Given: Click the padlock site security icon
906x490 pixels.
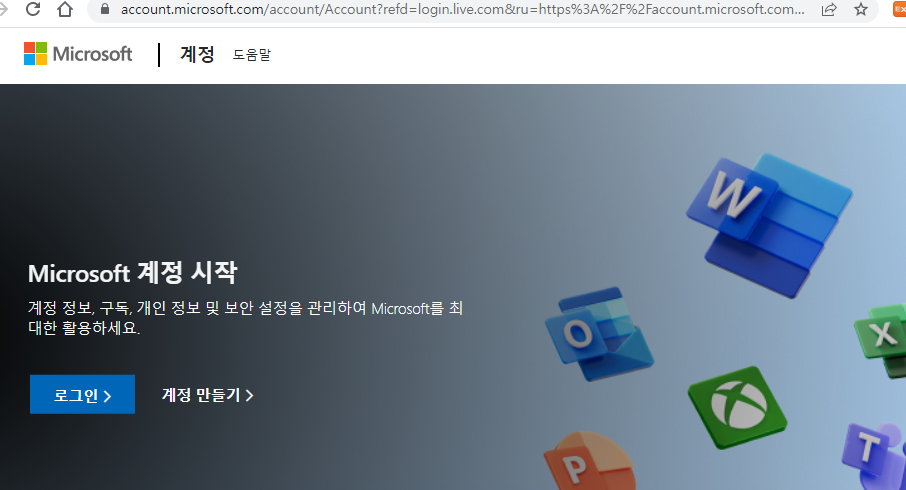Looking at the screenshot, I should [x=105, y=9].
